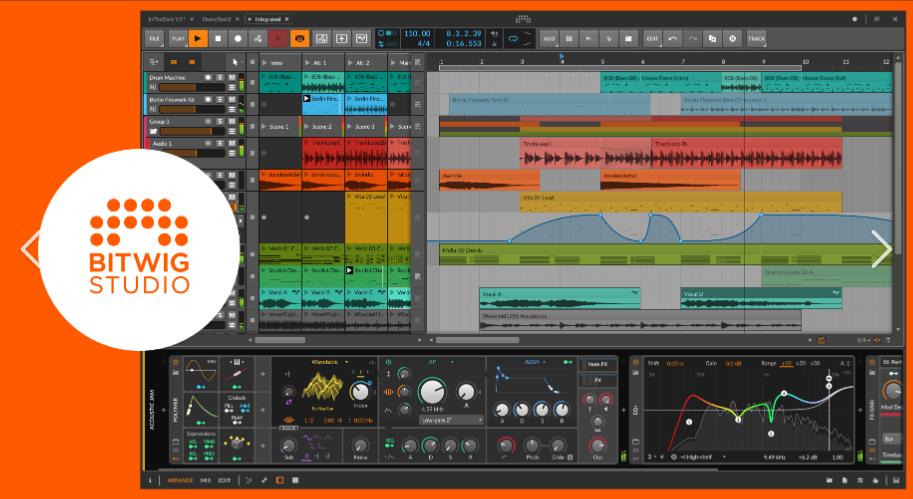Arm global recording with the record button
The height and width of the screenshot is (499, 913).
click(238, 38)
